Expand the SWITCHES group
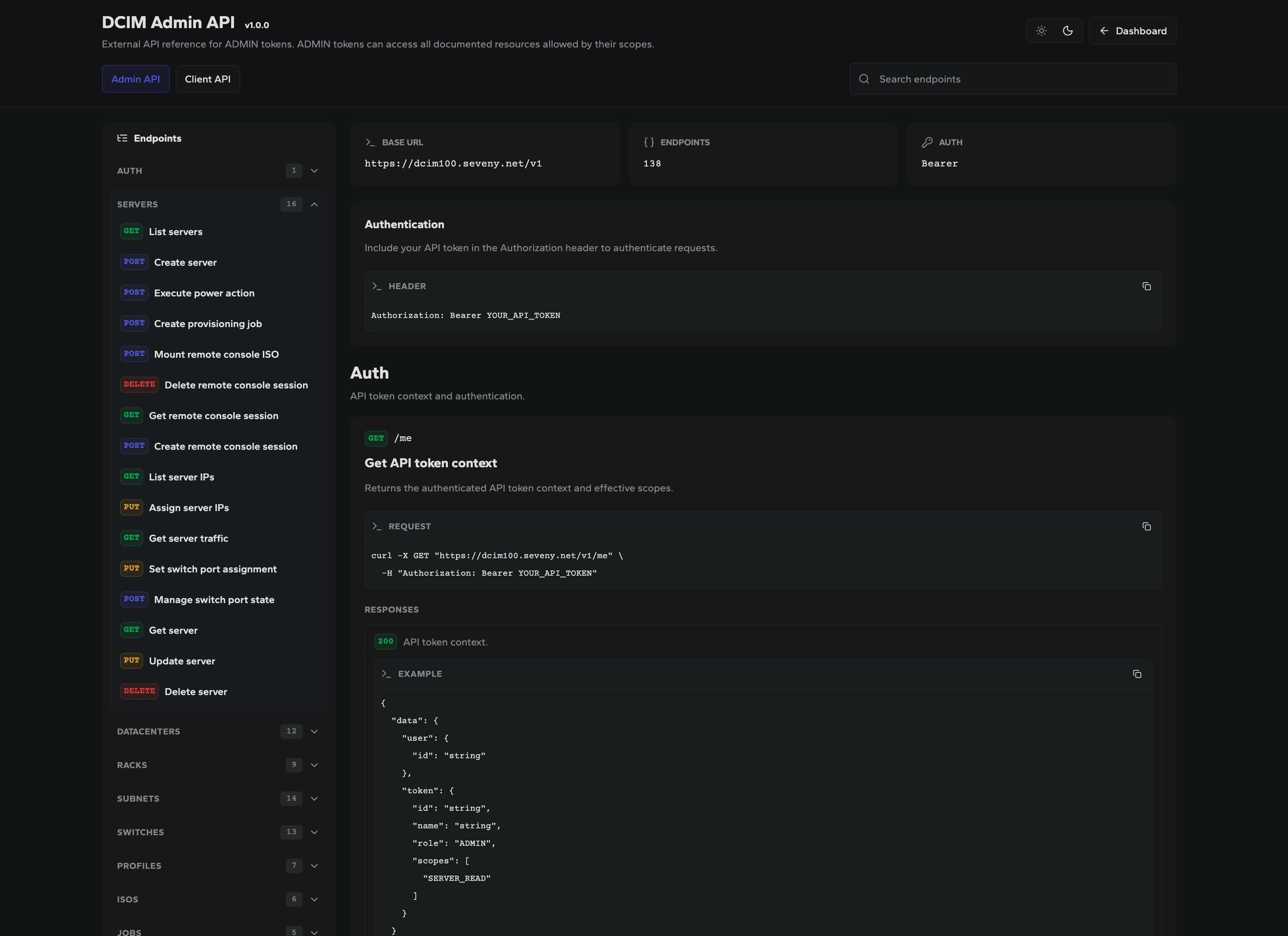This screenshot has height=936, width=1288. (218, 832)
